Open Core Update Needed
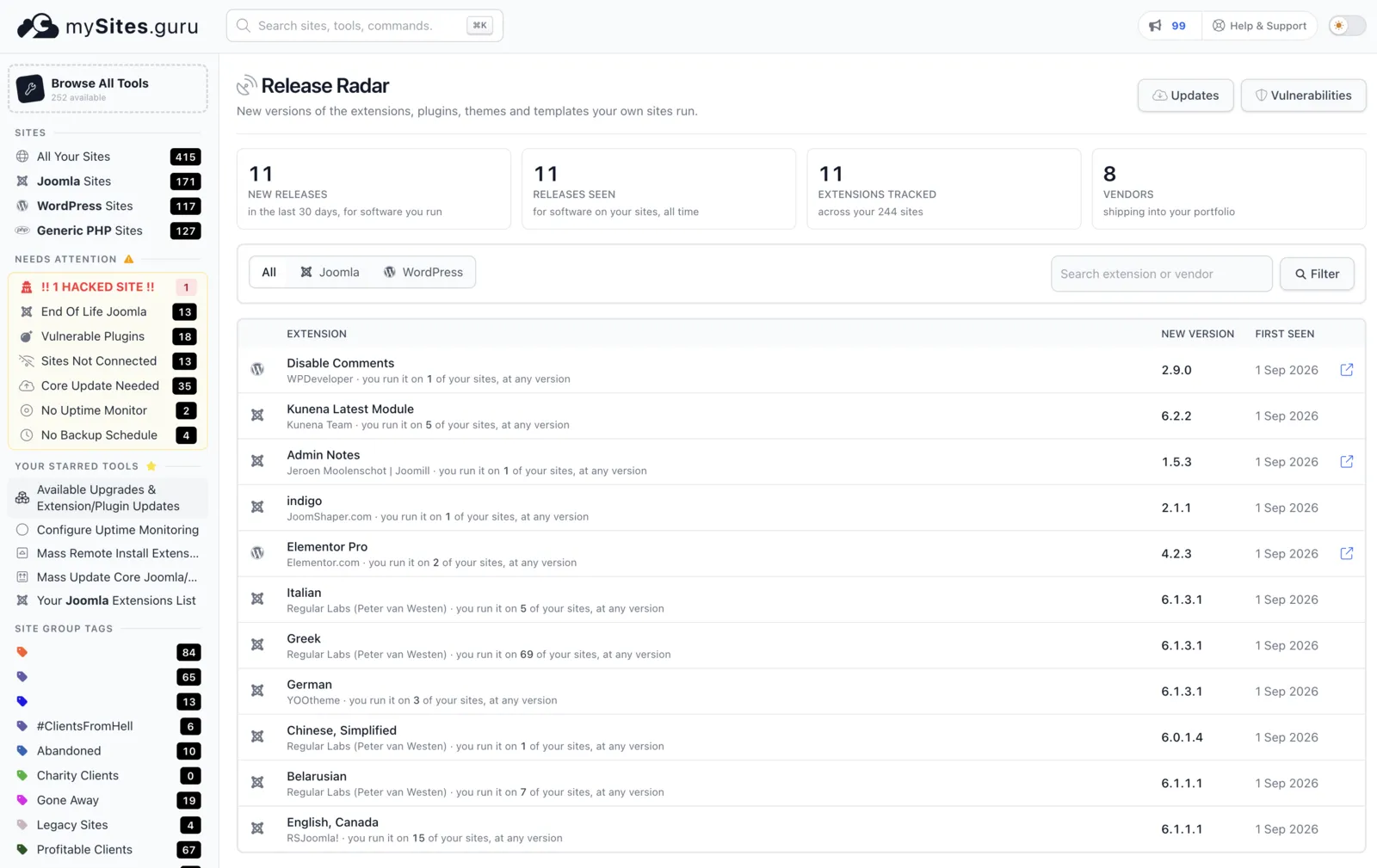Viewport: 1377px width, 868px height. tap(108, 385)
